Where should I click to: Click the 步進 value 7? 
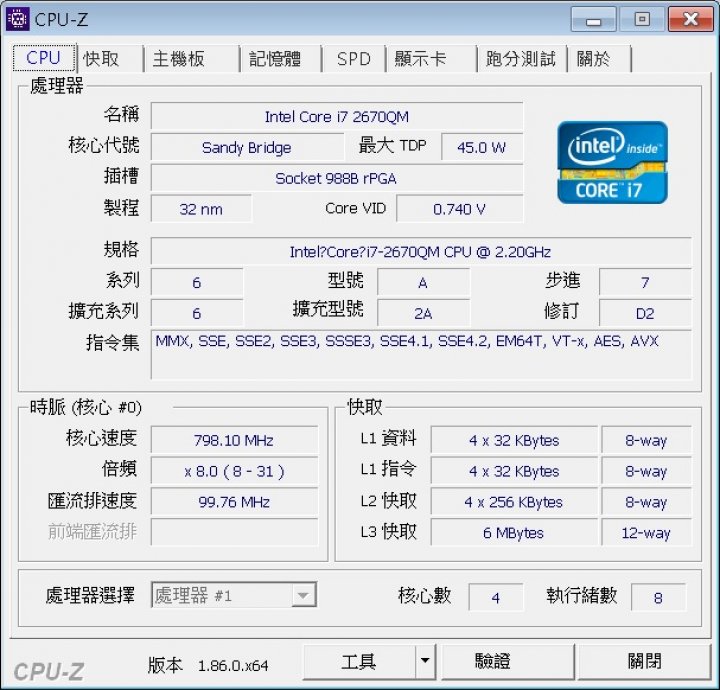[645, 282]
